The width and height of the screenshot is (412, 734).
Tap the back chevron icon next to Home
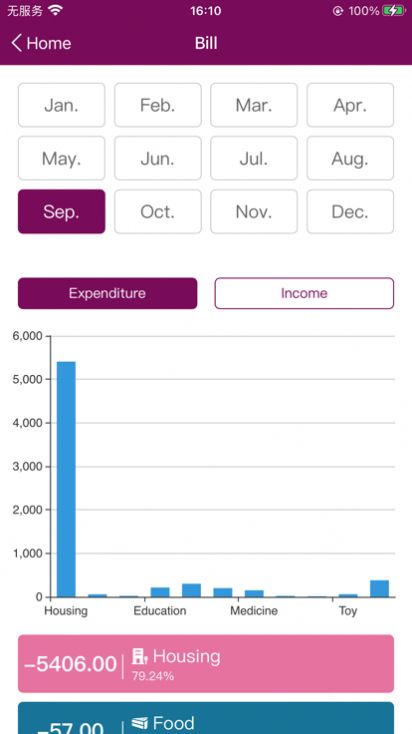pos(16,43)
